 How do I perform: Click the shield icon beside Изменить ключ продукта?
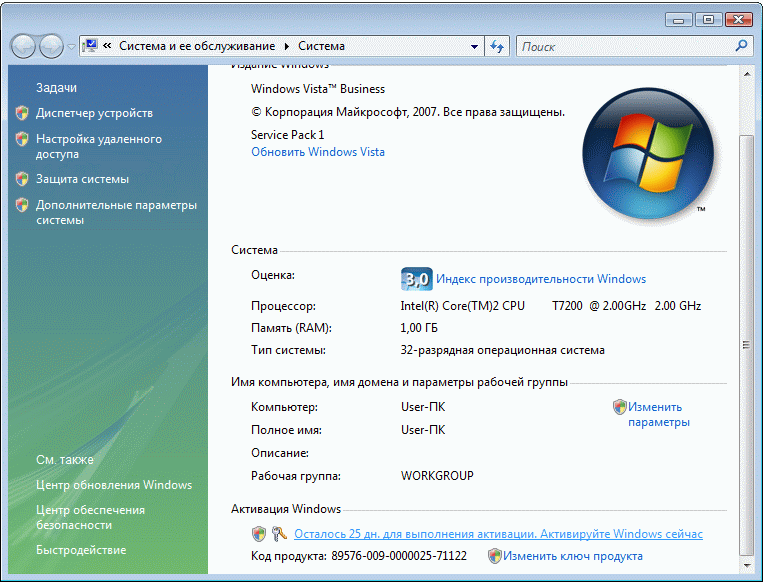[494, 556]
